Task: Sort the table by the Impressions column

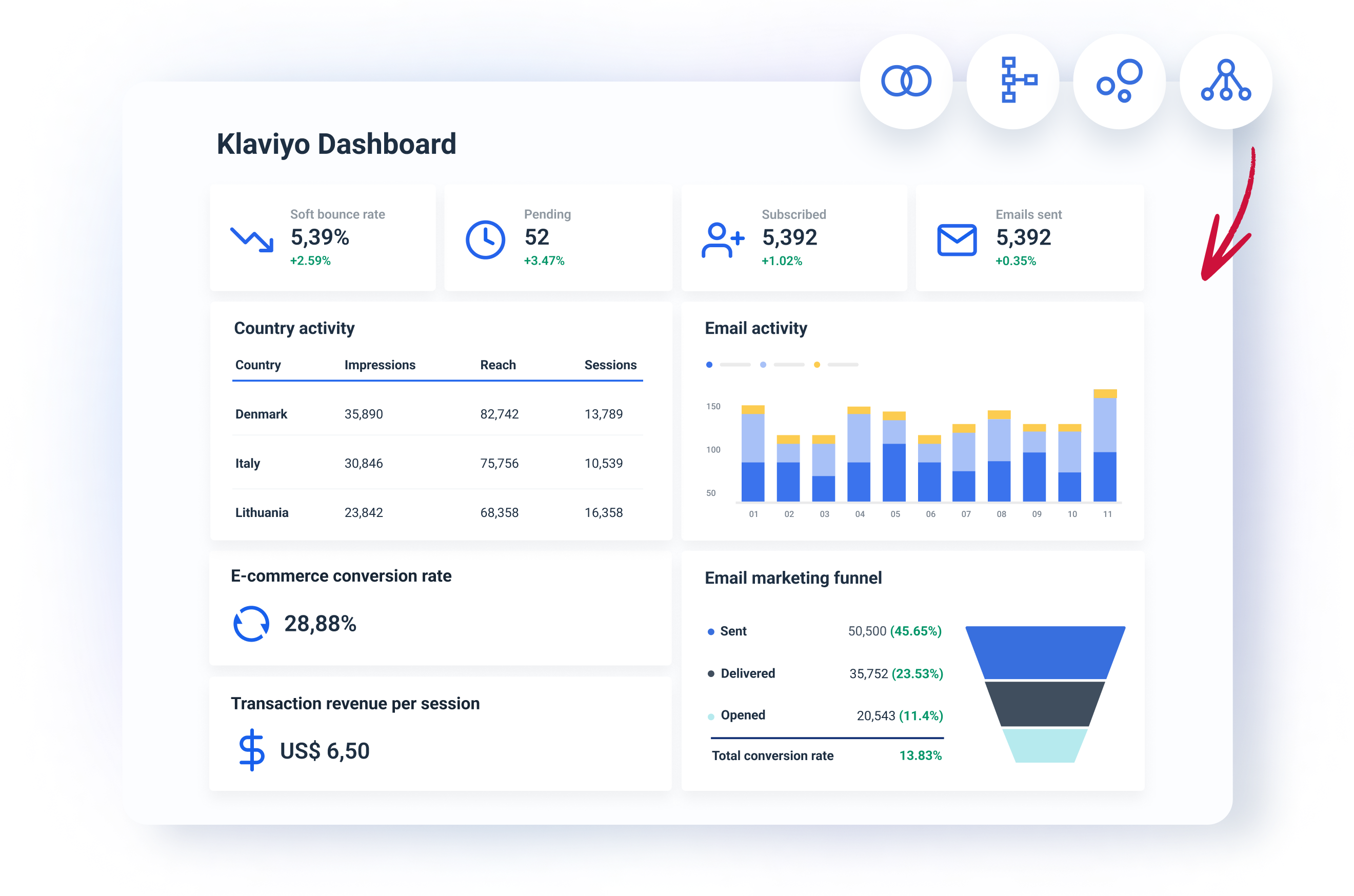Action: coord(380,365)
